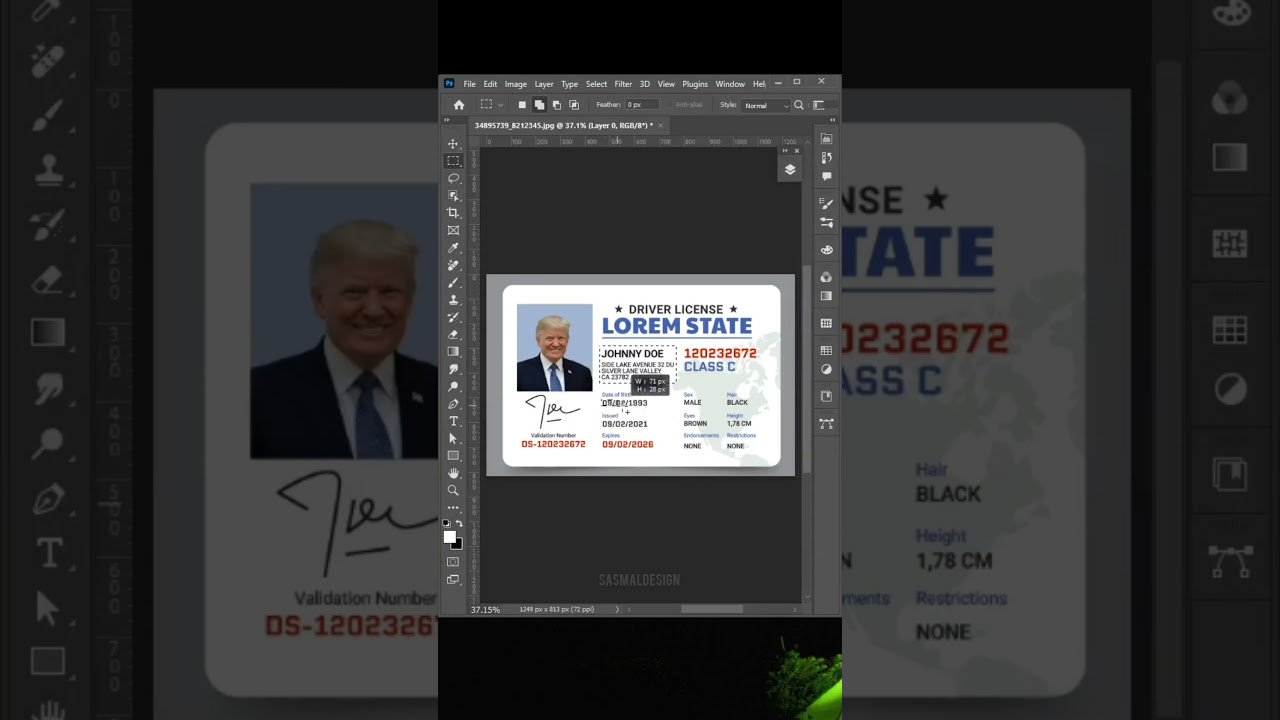Select the Clone Stamp tool
This screenshot has height=720, width=1280.
[453, 300]
